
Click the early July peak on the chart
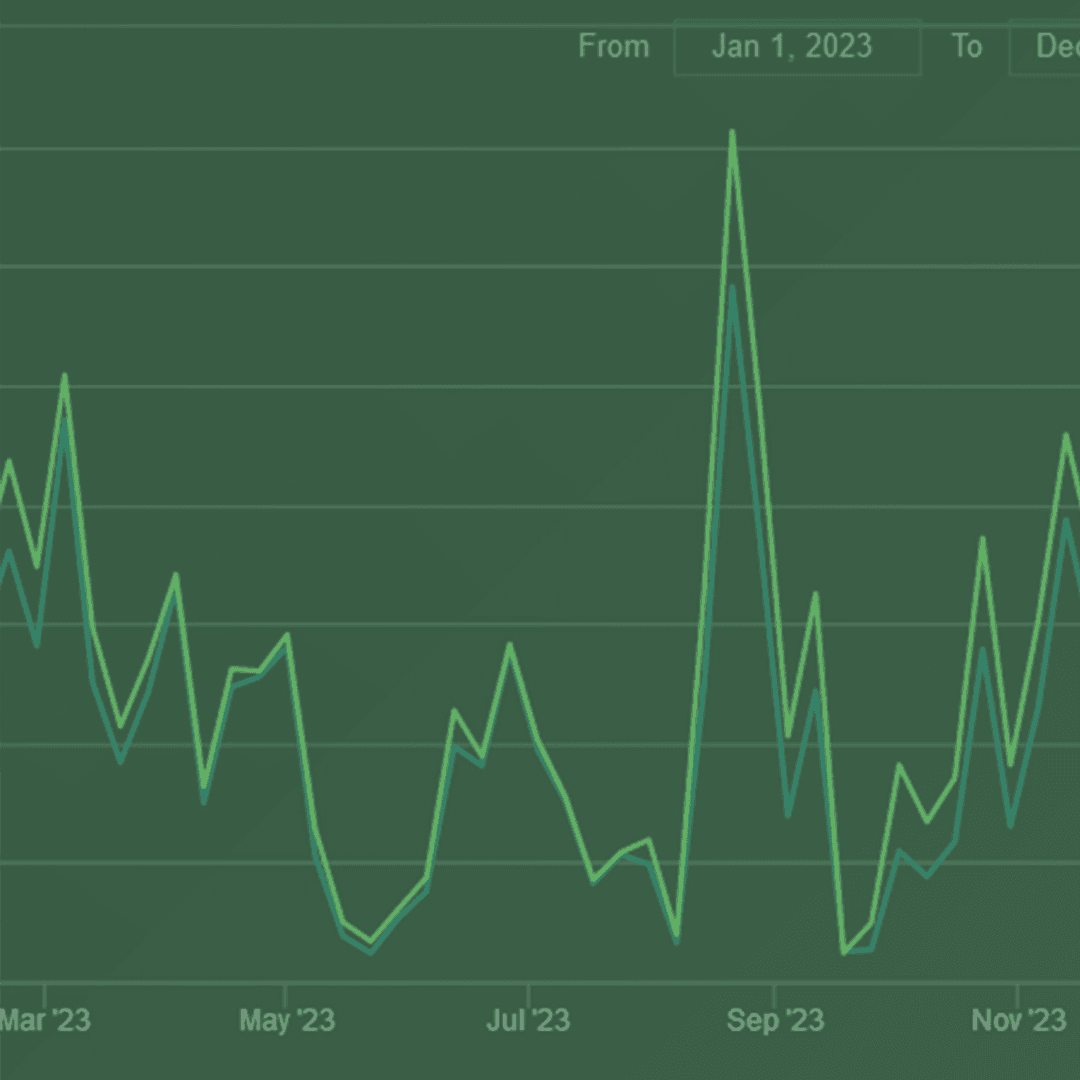pos(510,645)
